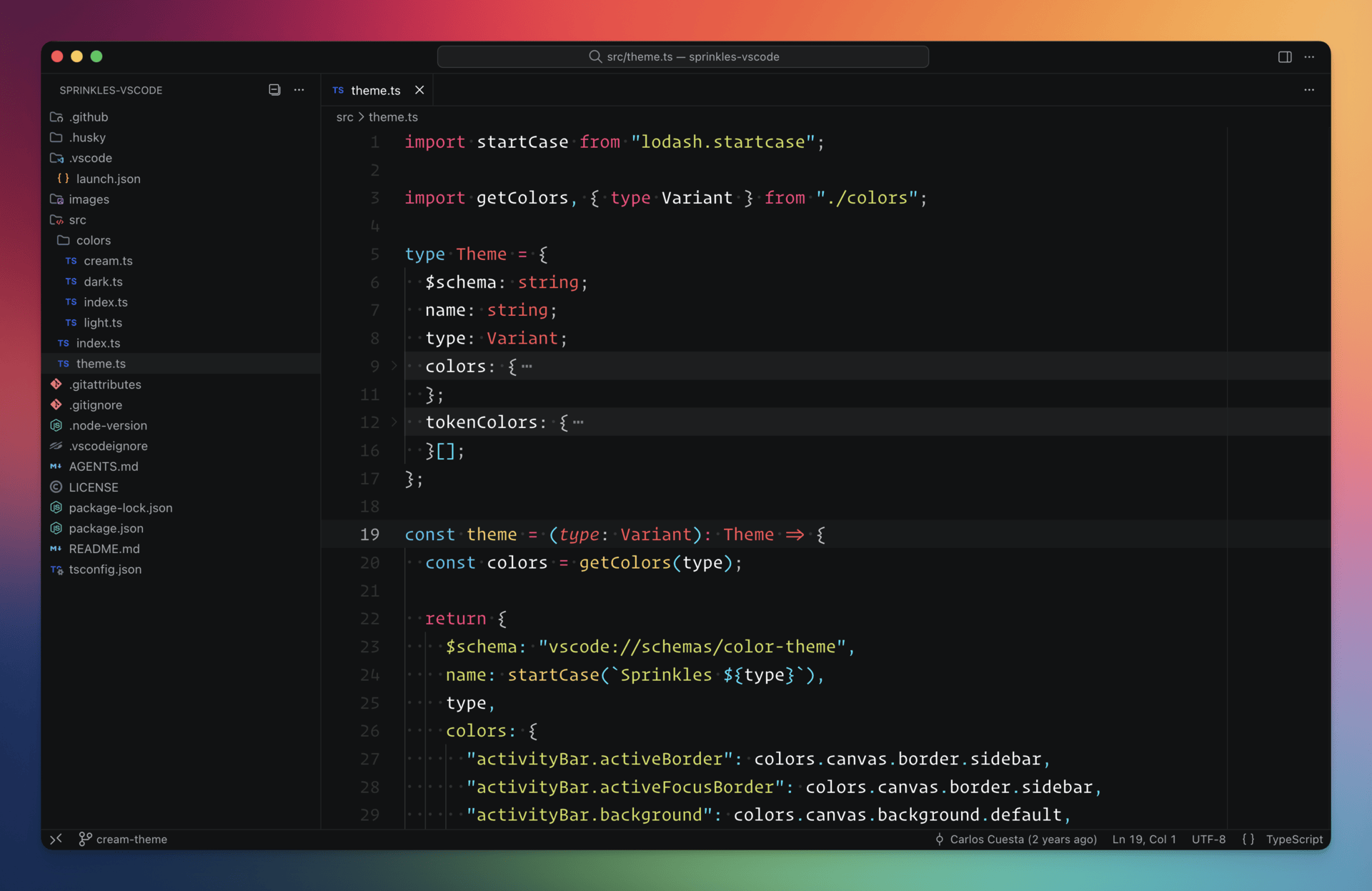
Task: Click the Markdown icon beside README.md
Action: point(56,549)
